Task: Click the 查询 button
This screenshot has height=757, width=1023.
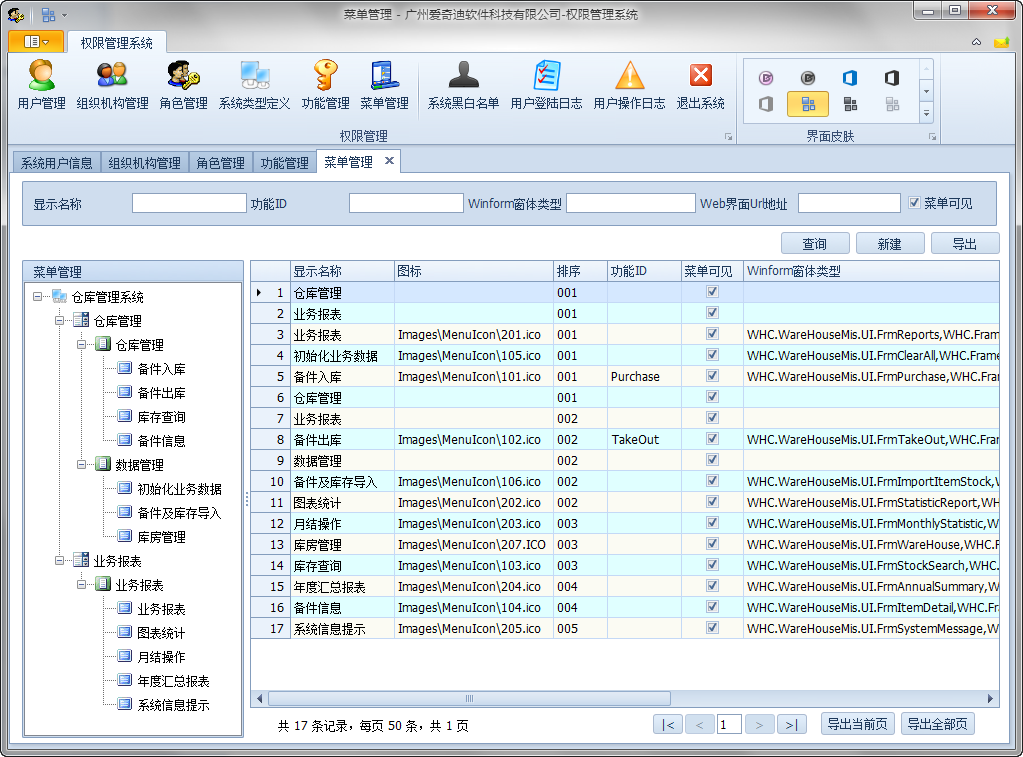Action: (x=815, y=243)
